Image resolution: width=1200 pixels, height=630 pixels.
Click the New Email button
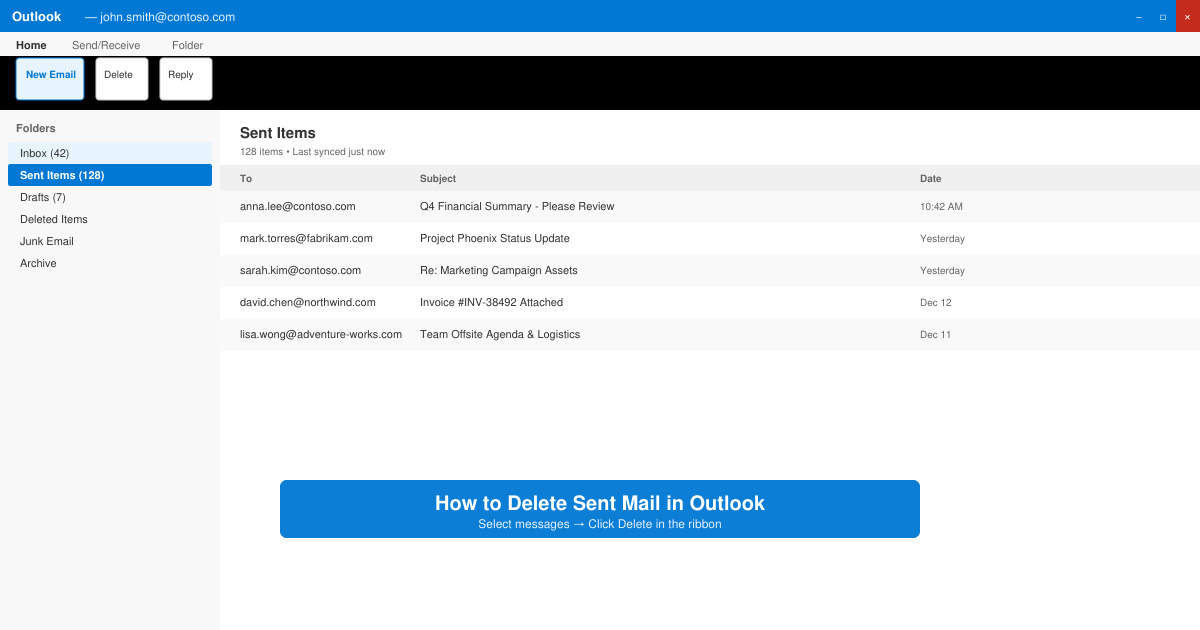coord(50,79)
